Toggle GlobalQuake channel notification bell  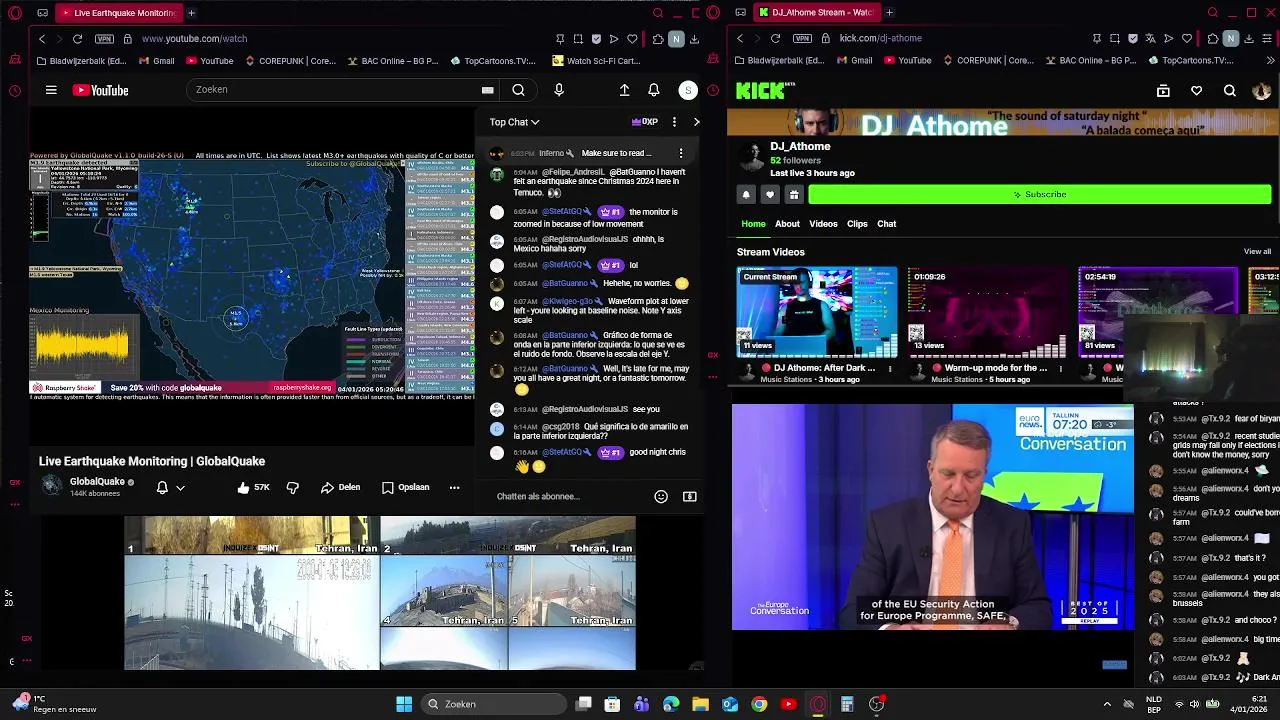162,487
